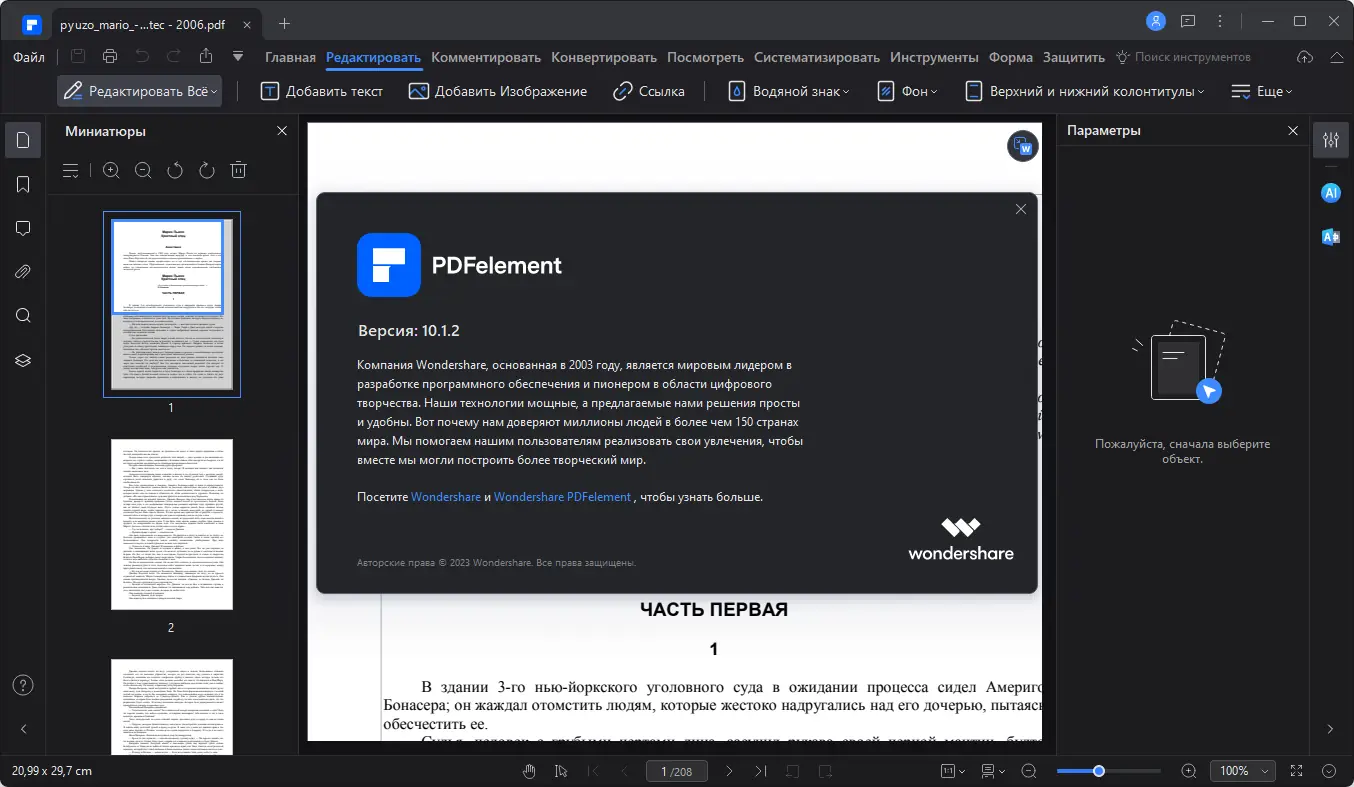Screen dimensions: 1354x787
Task: Click zoom out icon in status bar
Action: tap(1029, 771)
